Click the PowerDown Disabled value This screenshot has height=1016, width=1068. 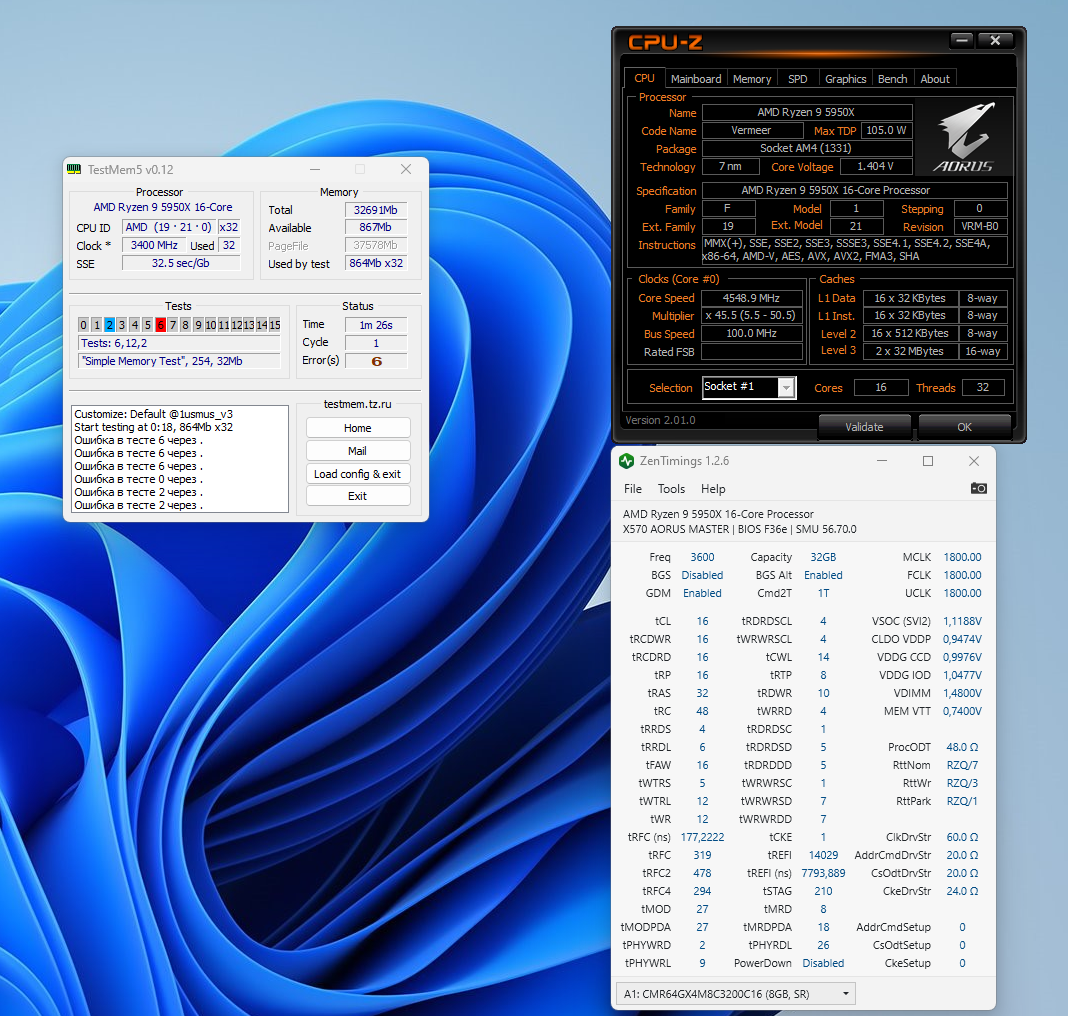(x=823, y=963)
